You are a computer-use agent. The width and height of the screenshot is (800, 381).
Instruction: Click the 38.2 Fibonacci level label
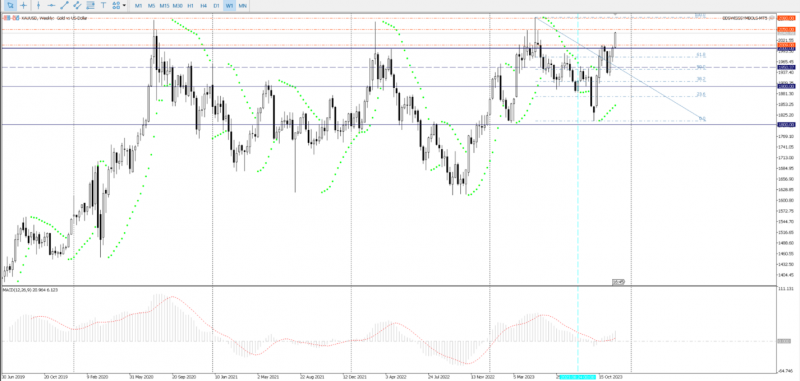tap(701, 79)
